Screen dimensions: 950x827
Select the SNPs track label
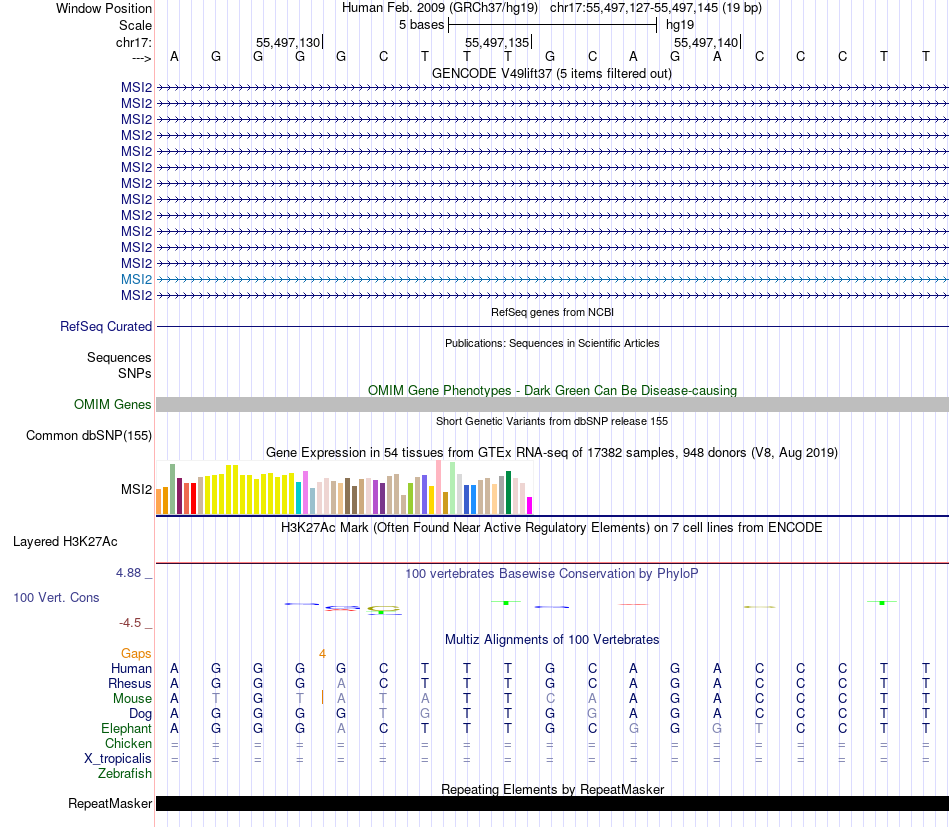click(135, 373)
